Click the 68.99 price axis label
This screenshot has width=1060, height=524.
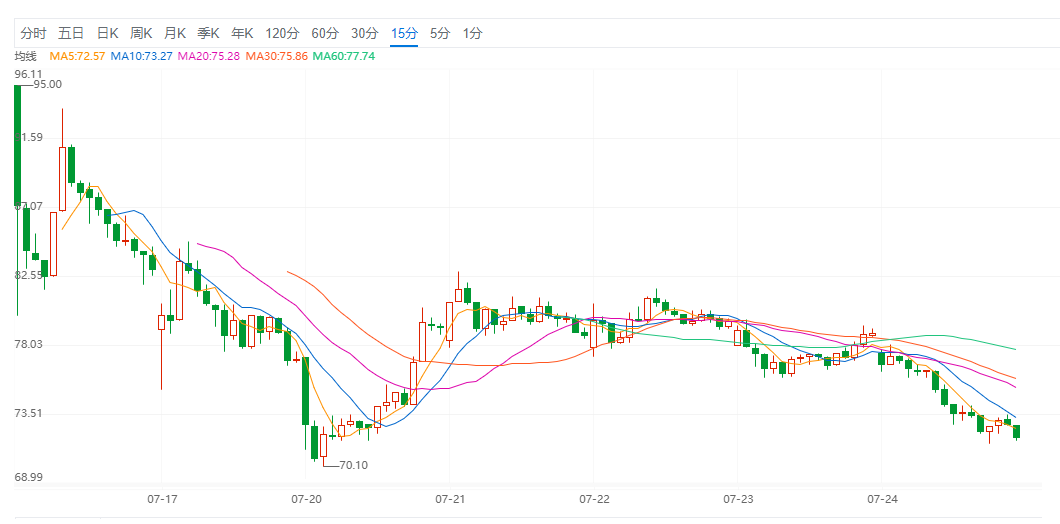tap(28, 477)
